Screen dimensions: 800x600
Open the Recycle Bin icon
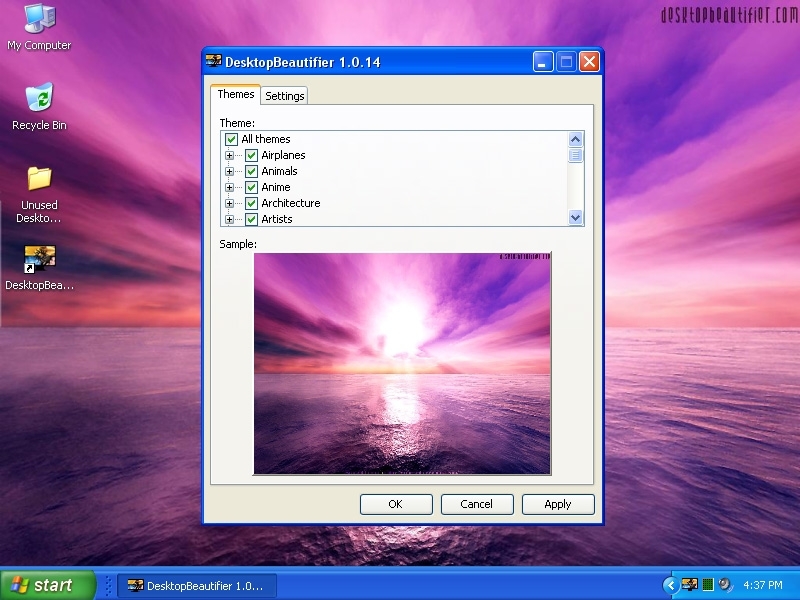click(39, 106)
